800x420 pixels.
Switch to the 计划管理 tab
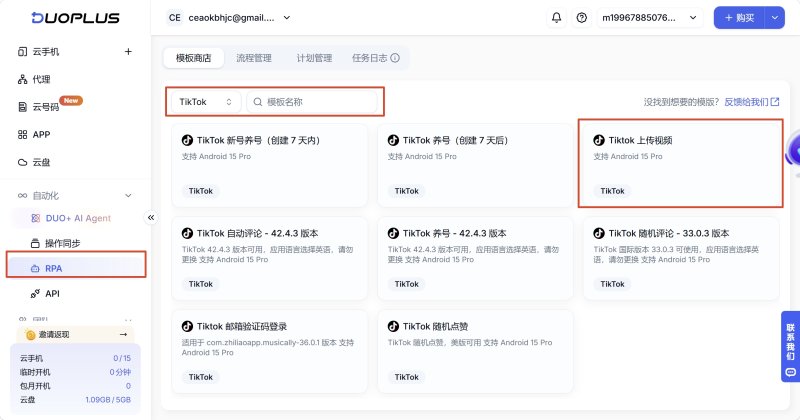click(x=314, y=58)
